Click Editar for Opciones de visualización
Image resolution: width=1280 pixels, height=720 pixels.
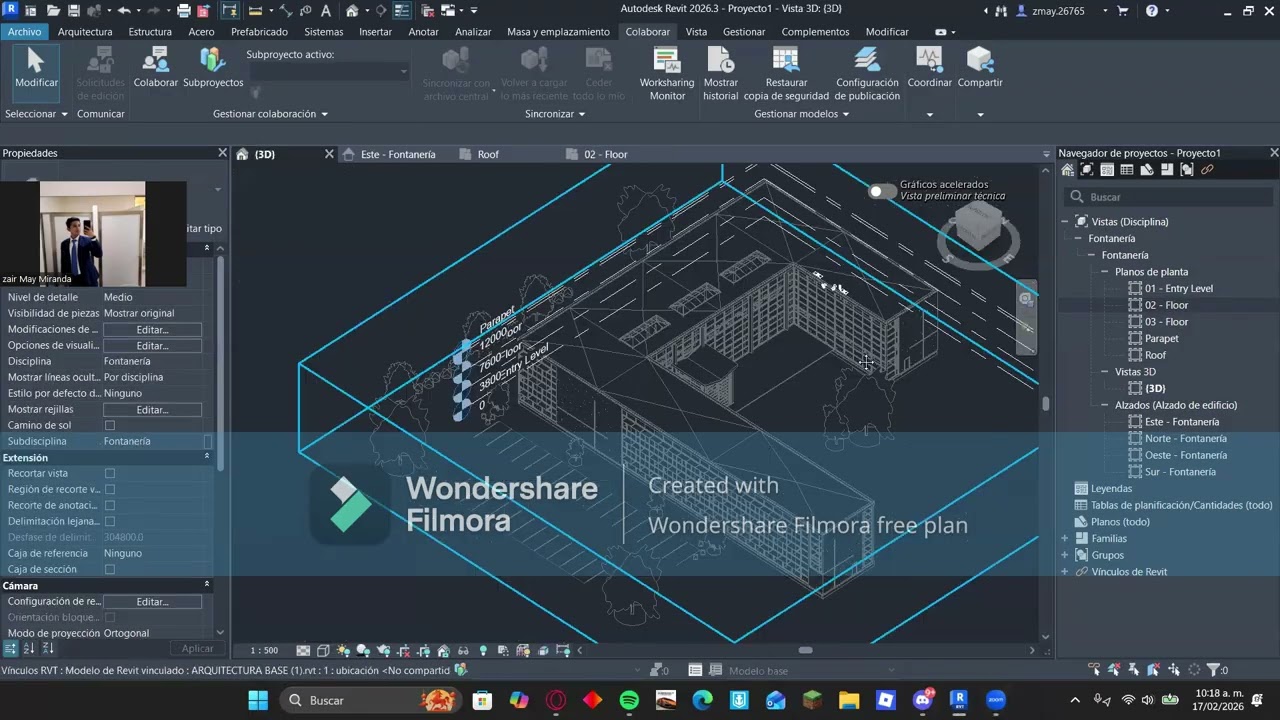152,345
